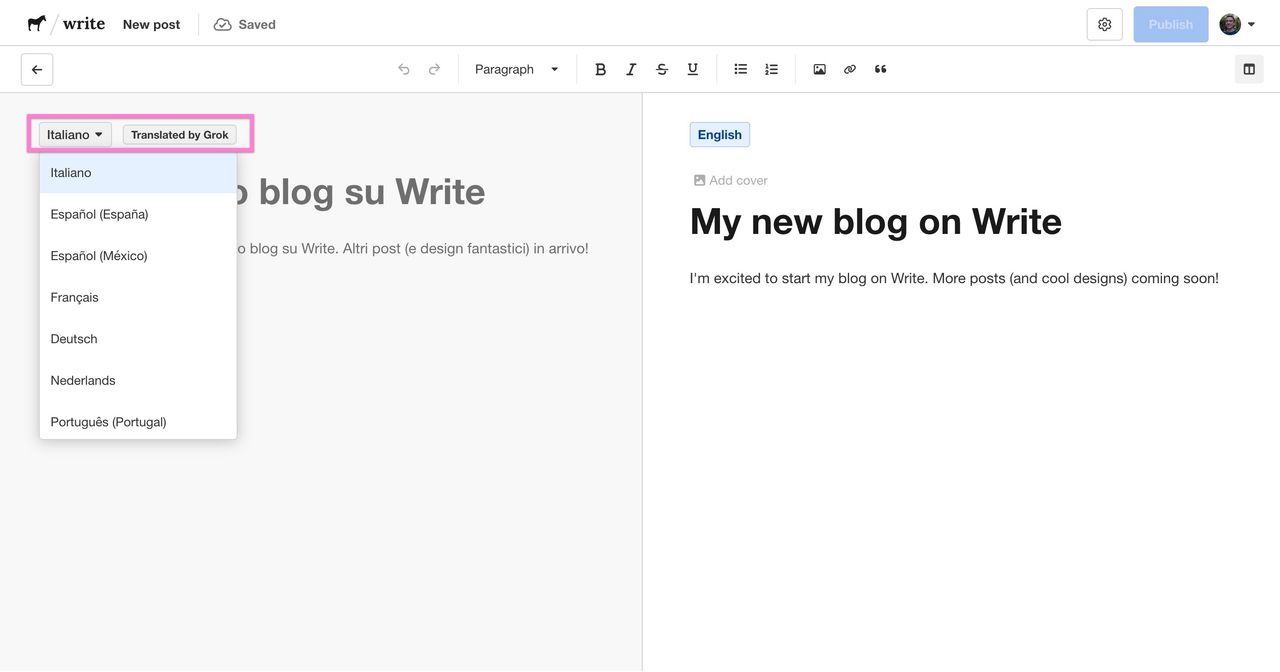Click the title My new blog on Write
Screen dimensions: 1280x672
[x=876, y=221]
